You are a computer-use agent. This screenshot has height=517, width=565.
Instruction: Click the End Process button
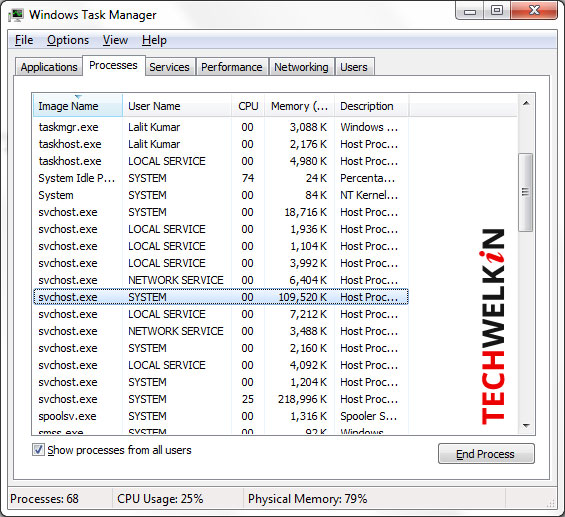click(486, 454)
